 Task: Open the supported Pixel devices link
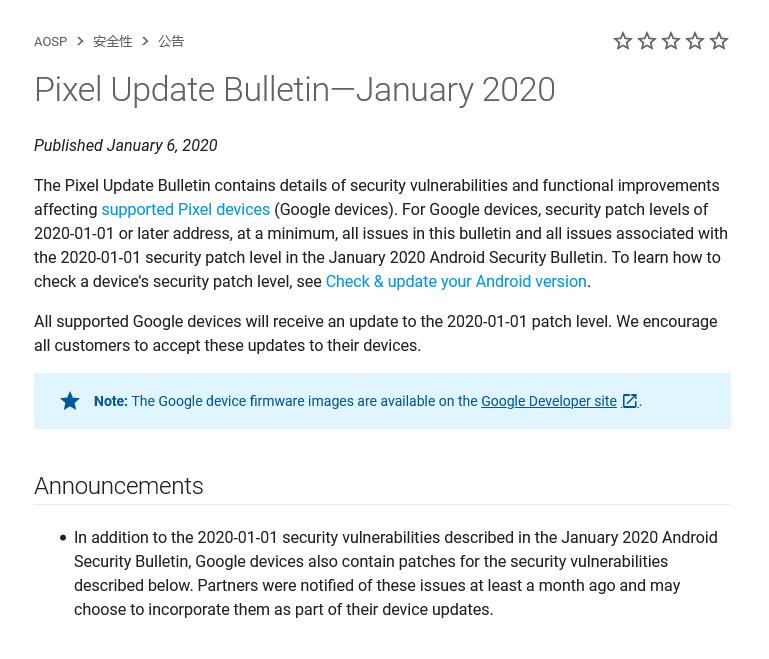click(x=185, y=209)
